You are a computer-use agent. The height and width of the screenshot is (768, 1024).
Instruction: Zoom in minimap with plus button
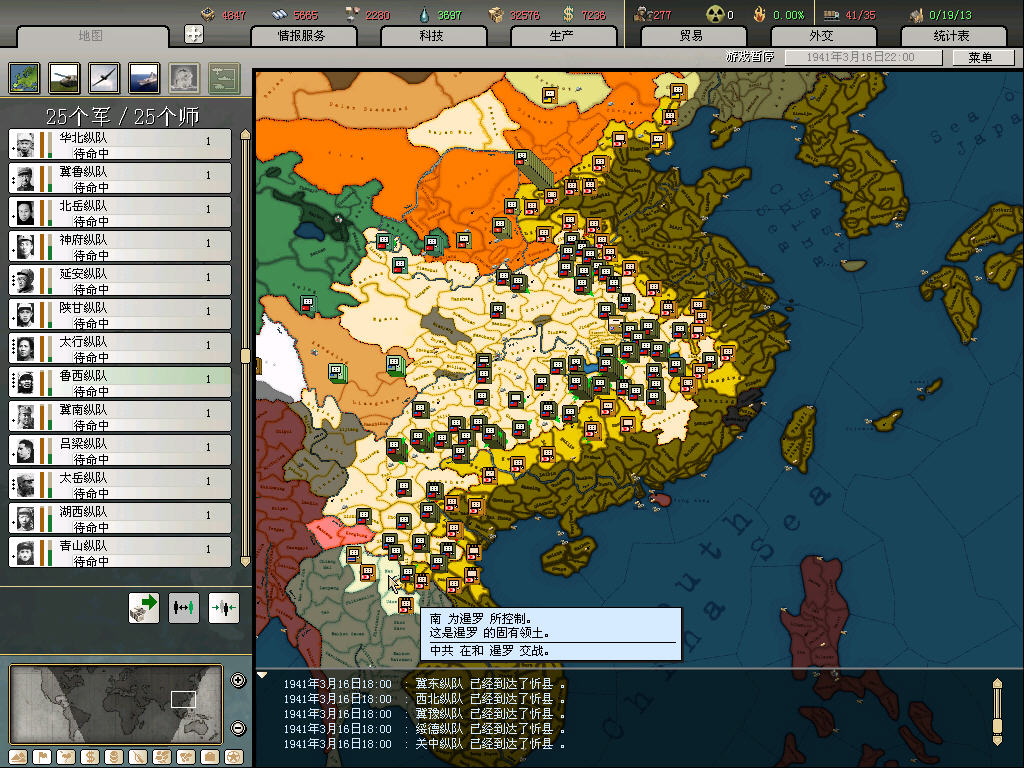238,680
